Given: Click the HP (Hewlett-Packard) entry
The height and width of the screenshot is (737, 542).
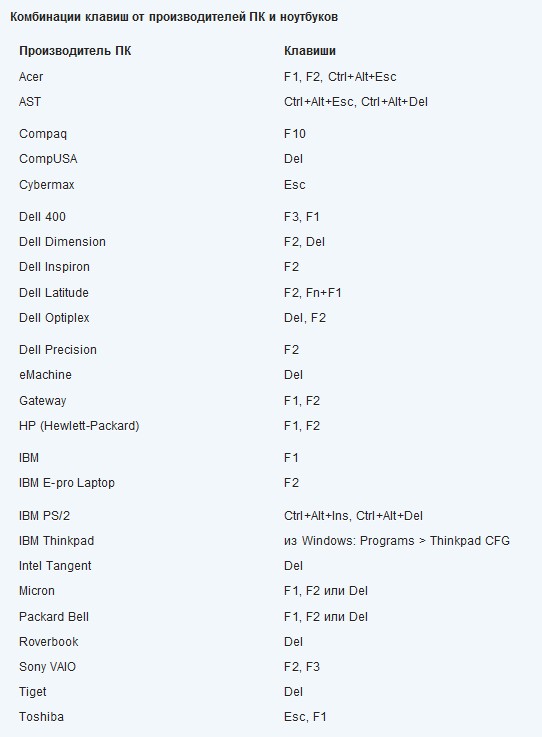Looking at the screenshot, I should 79,426.
